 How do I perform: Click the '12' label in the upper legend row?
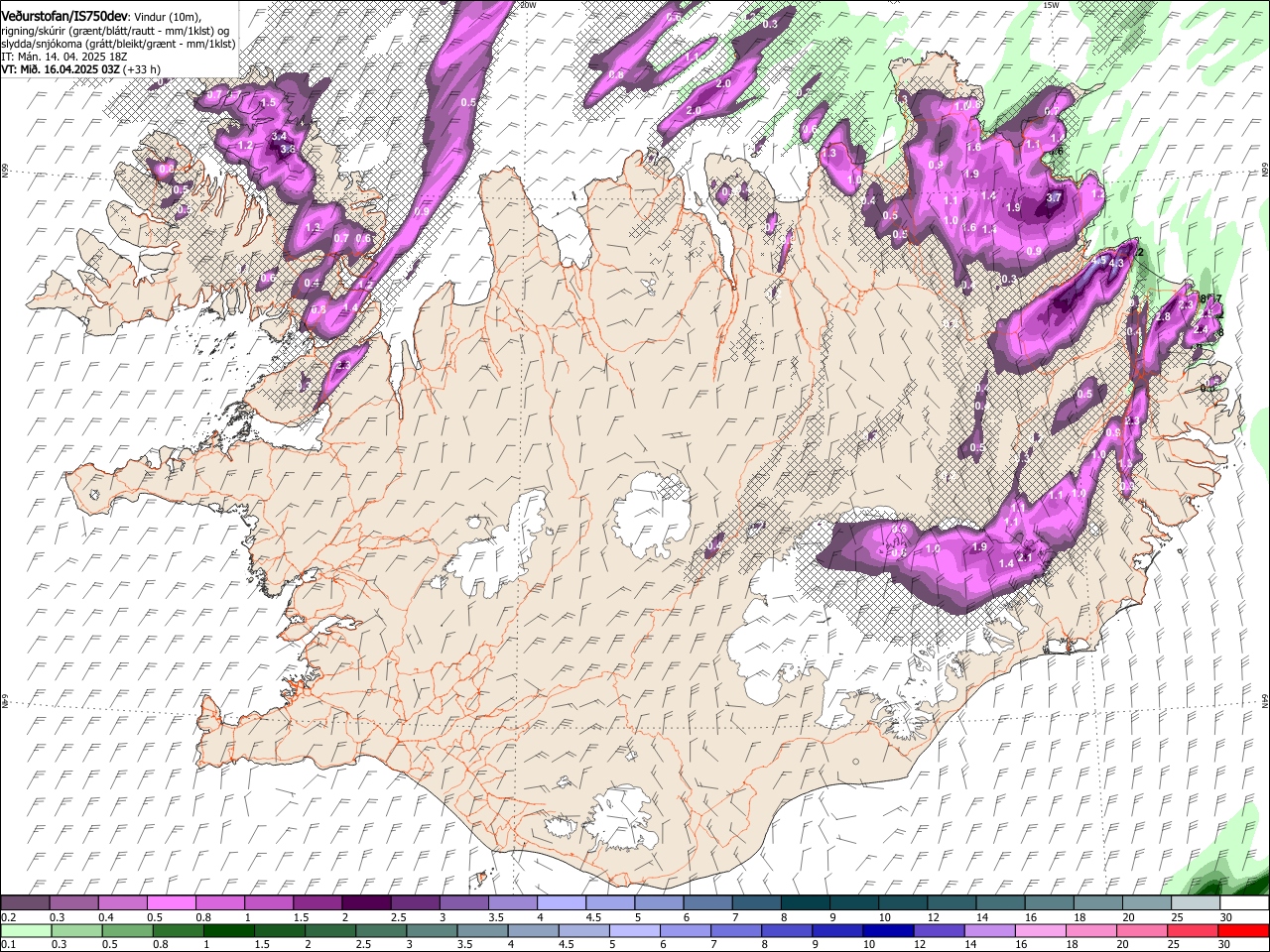click(x=934, y=917)
